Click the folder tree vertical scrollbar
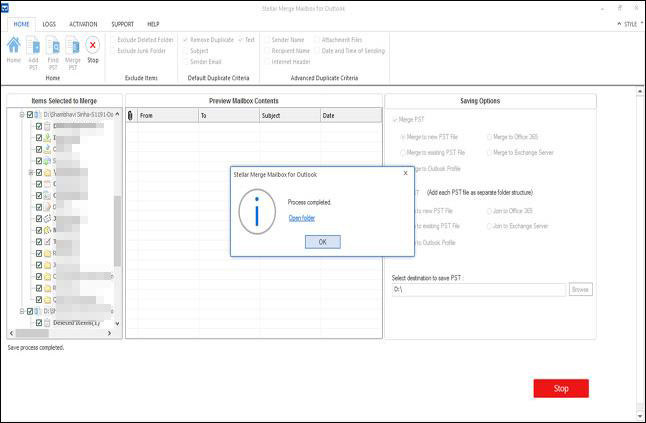Image resolution: width=646 pixels, height=423 pixels. (x=117, y=230)
